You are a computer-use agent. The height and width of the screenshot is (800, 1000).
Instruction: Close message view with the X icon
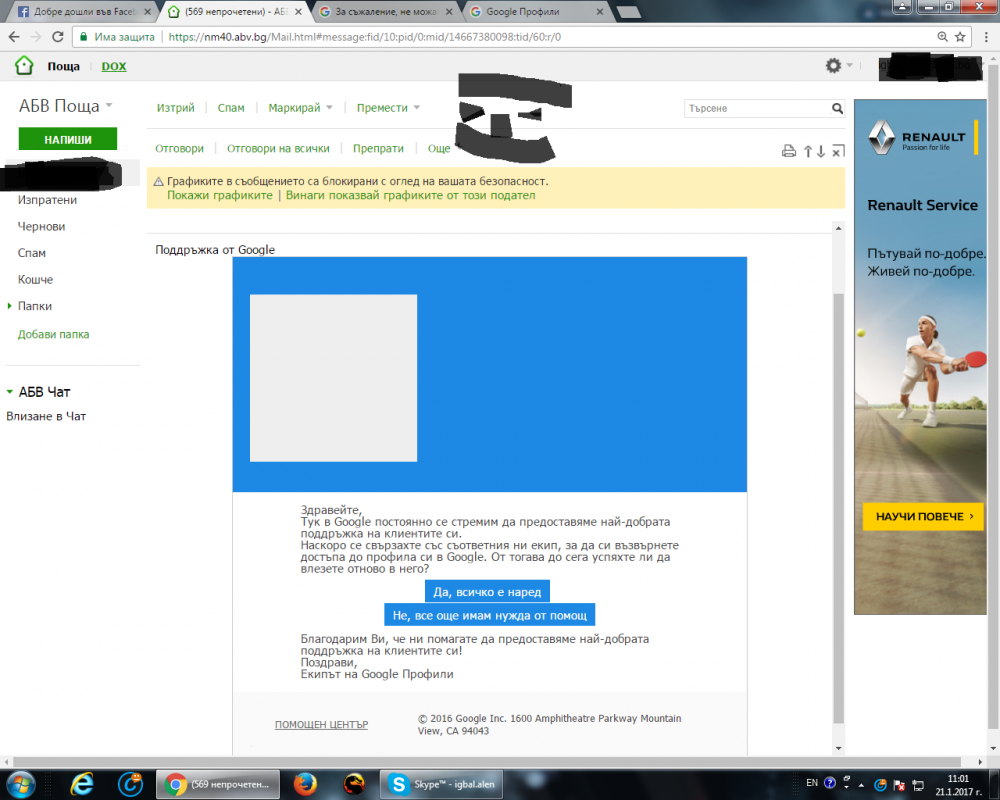click(838, 151)
